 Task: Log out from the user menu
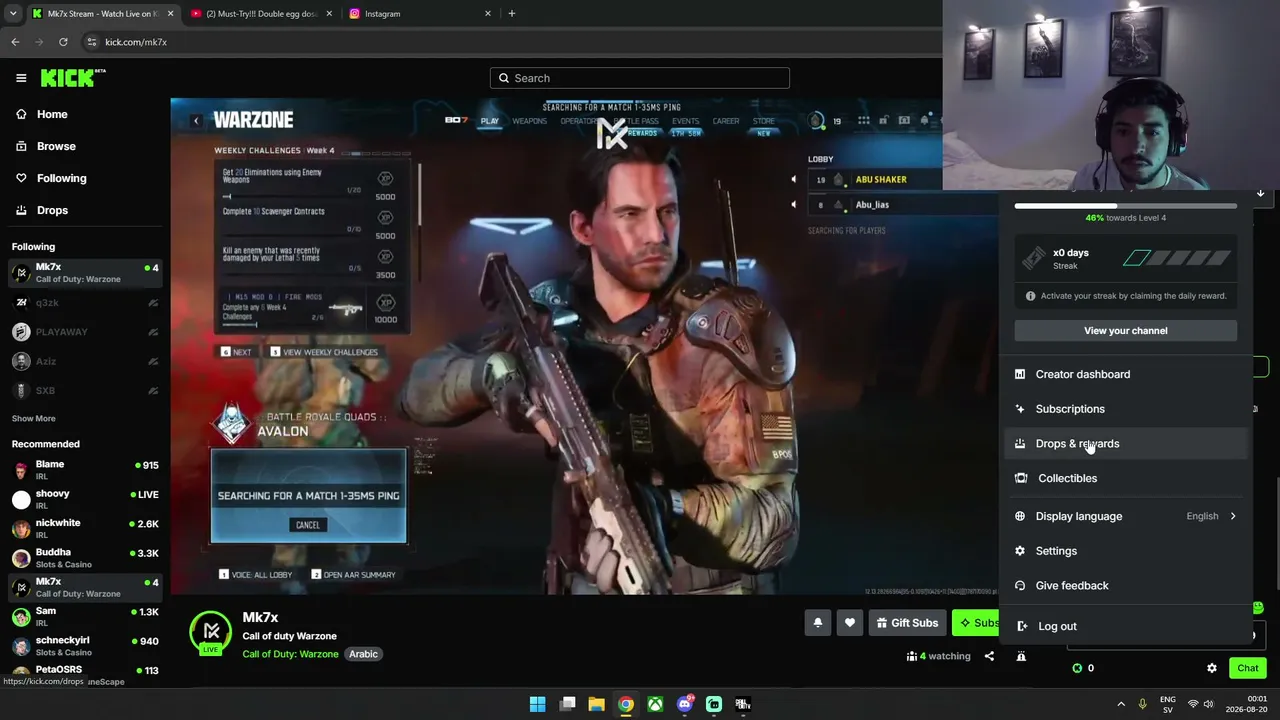pyautogui.click(x=1126, y=626)
